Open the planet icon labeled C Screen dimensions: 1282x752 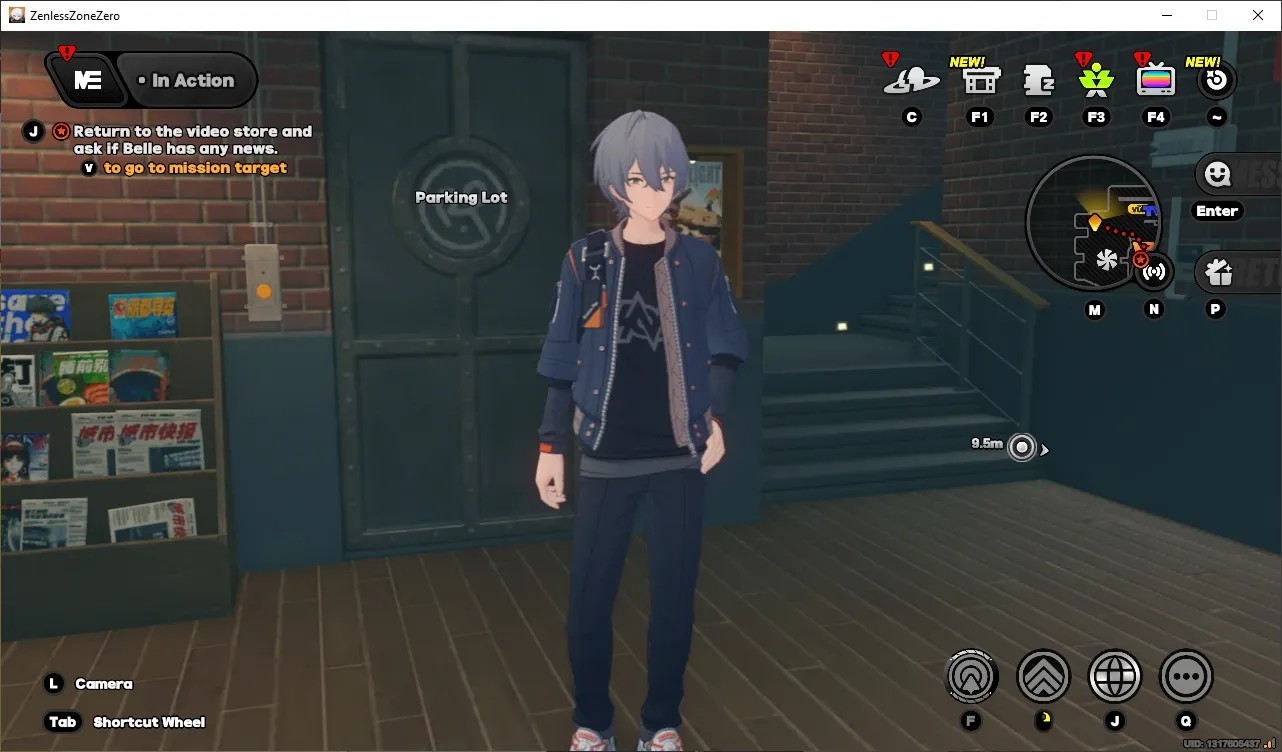[911, 80]
